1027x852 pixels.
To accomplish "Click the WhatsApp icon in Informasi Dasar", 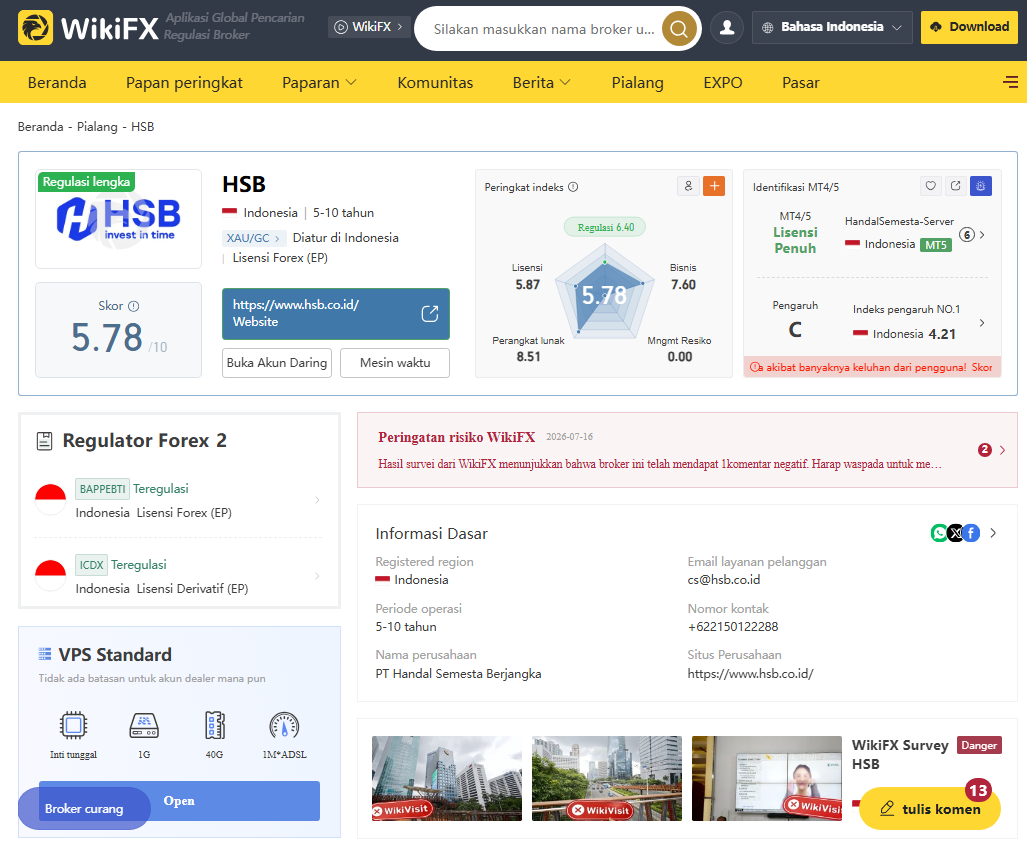I will [939, 533].
